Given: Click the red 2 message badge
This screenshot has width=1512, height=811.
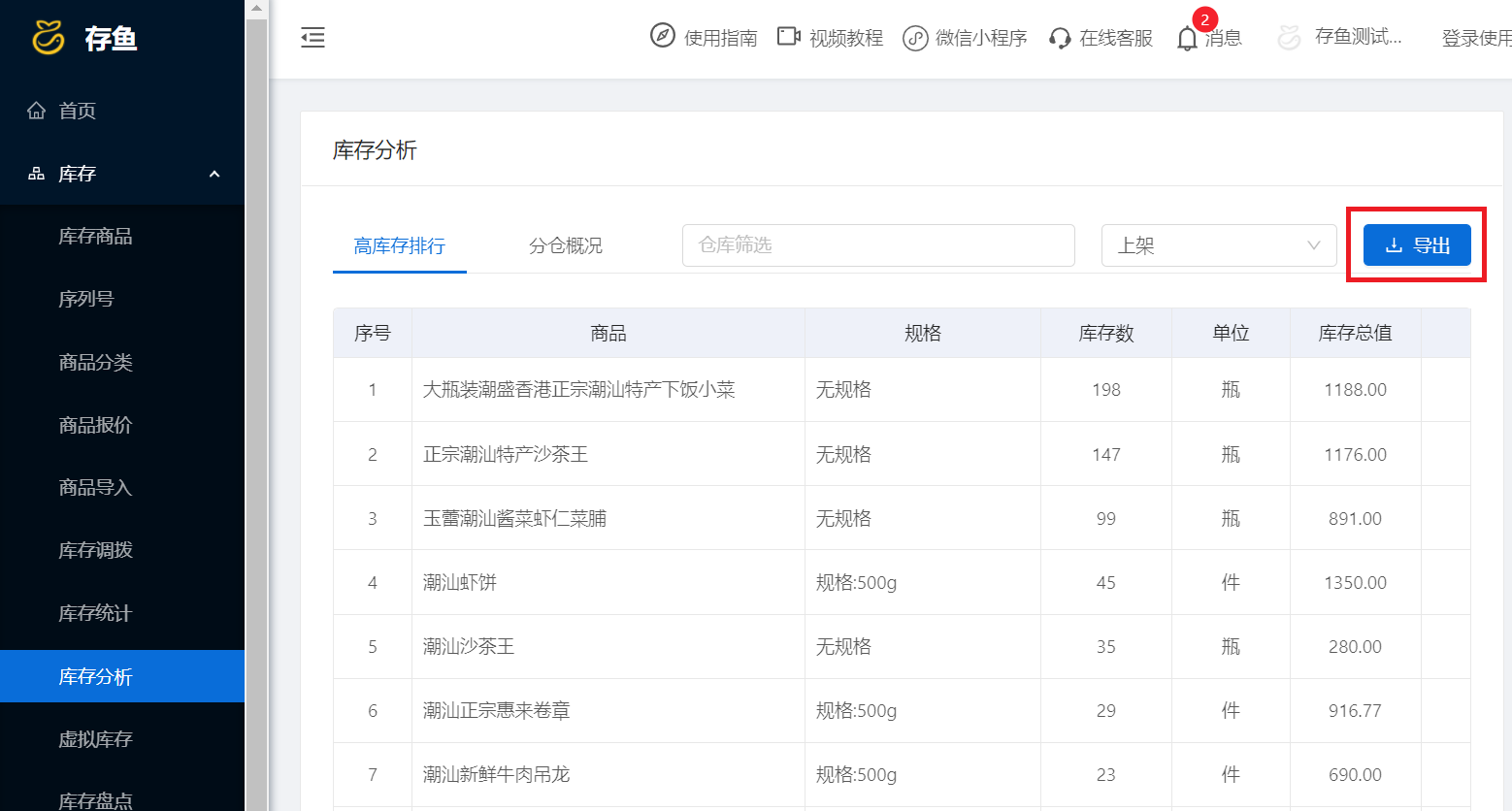Looking at the screenshot, I should point(1205,19).
